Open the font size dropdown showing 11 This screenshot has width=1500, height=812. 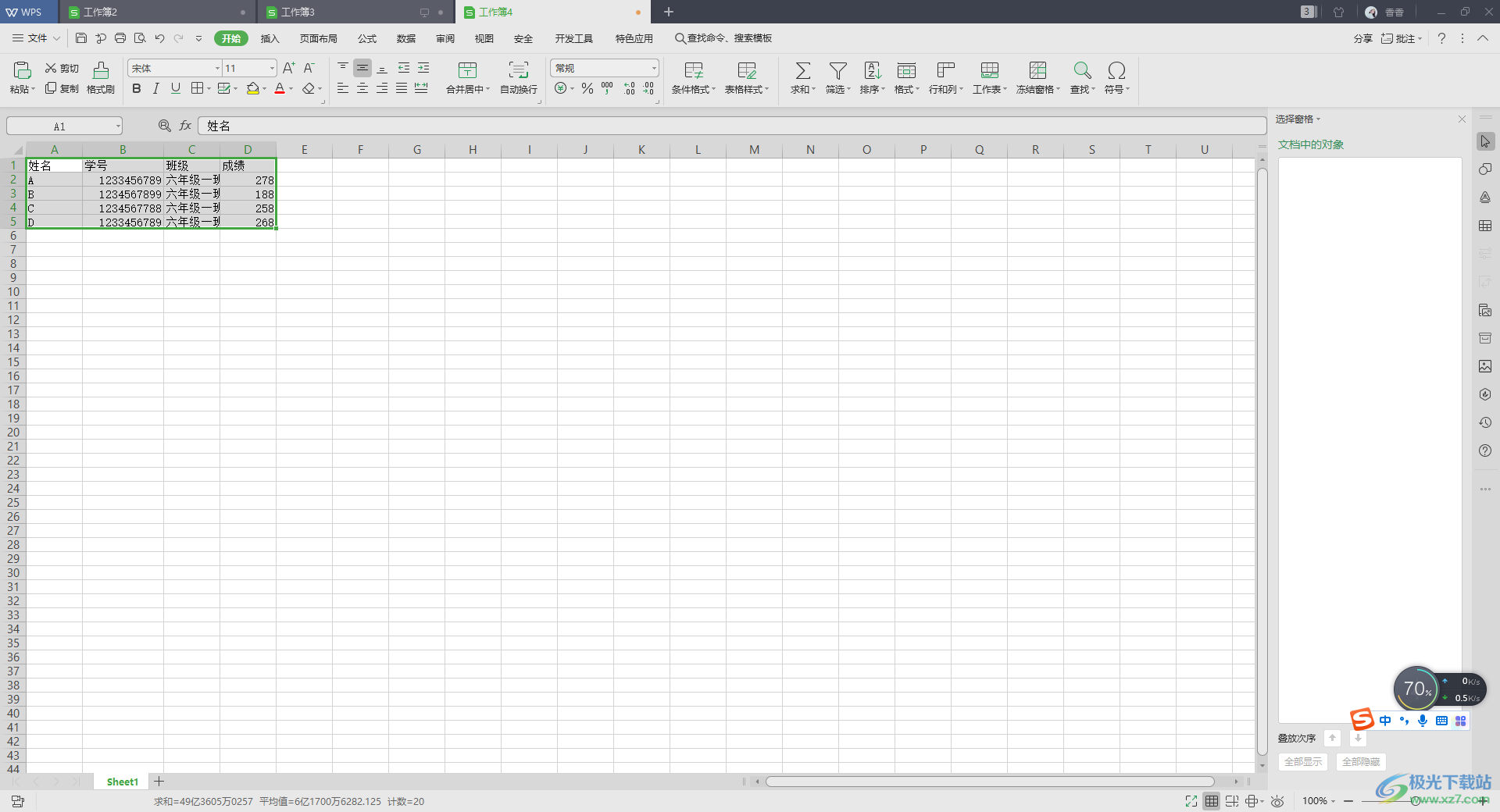[x=272, y=68]
